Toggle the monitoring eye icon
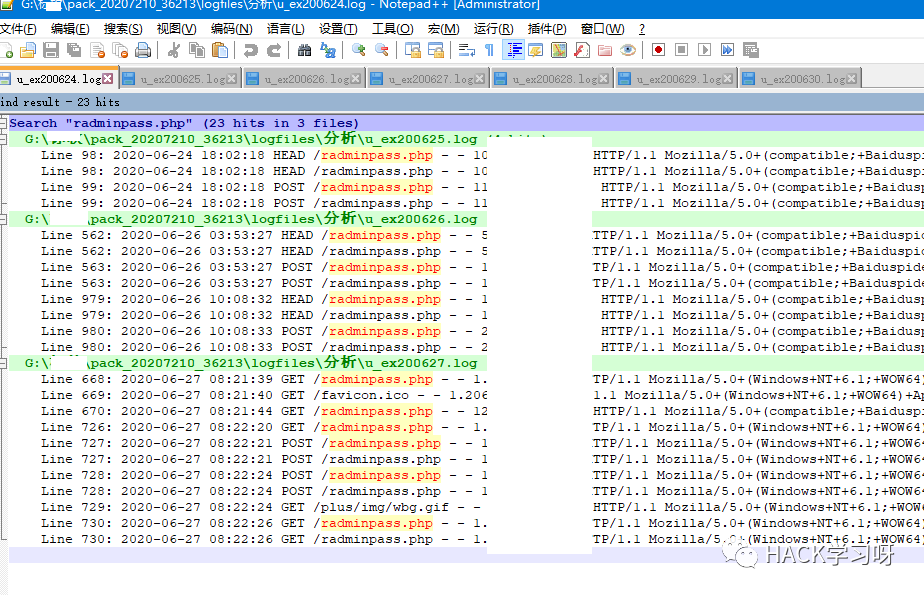 pos(628,51)
